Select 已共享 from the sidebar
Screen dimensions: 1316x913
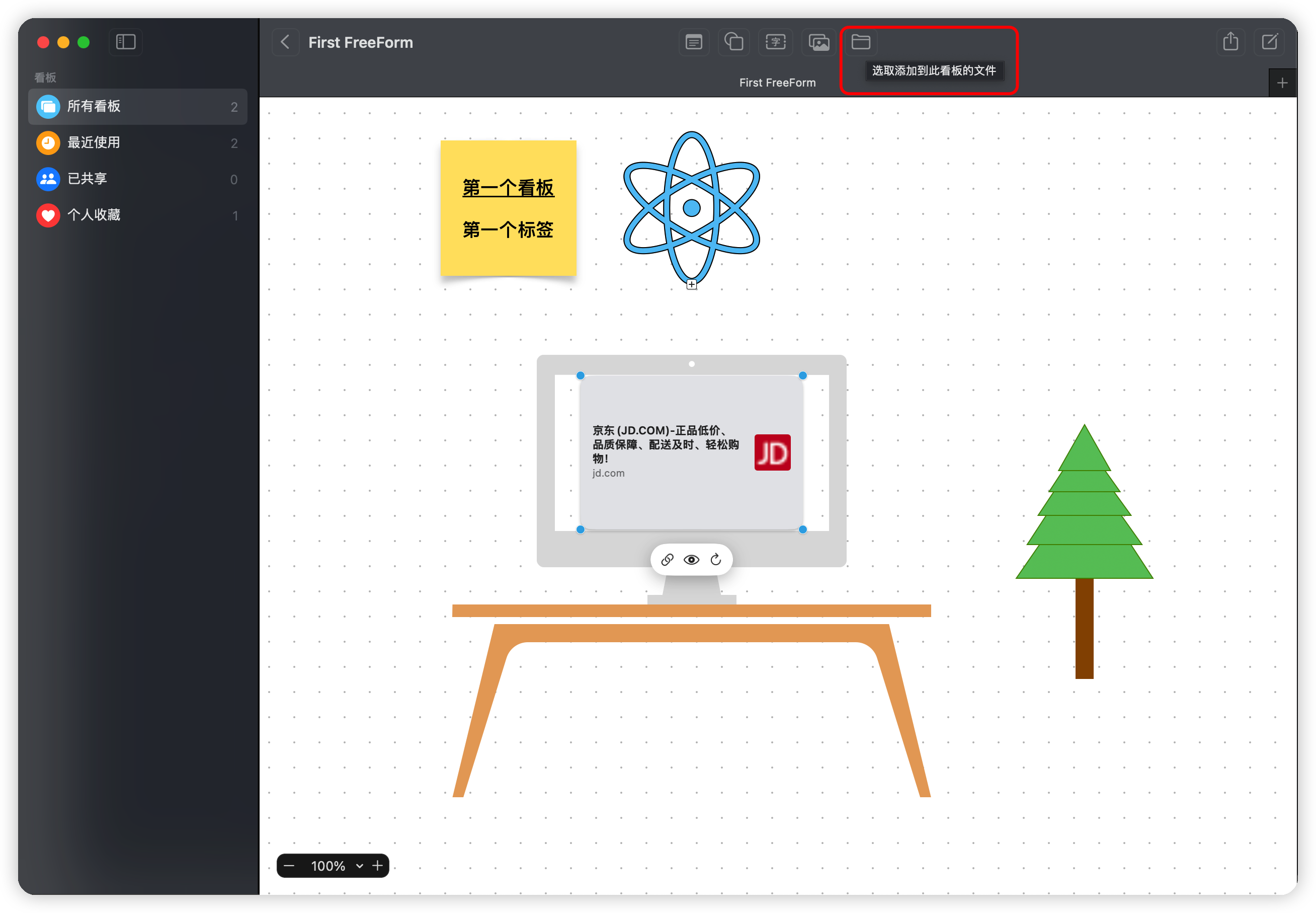88,179
